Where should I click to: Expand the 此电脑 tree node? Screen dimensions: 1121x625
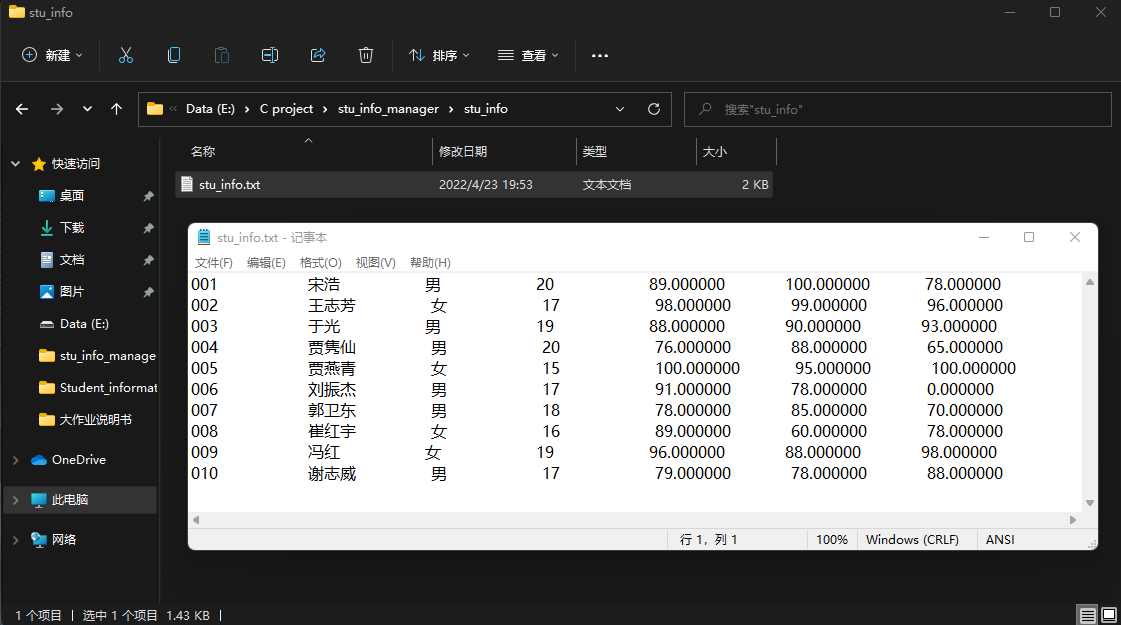coord(15,500)
